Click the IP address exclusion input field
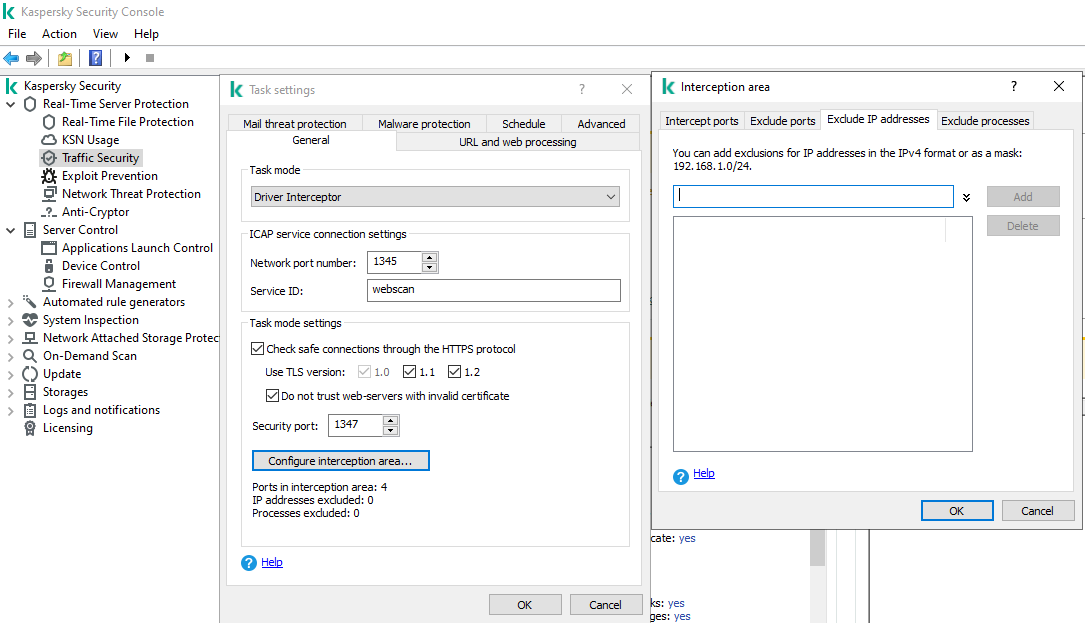 813,197
